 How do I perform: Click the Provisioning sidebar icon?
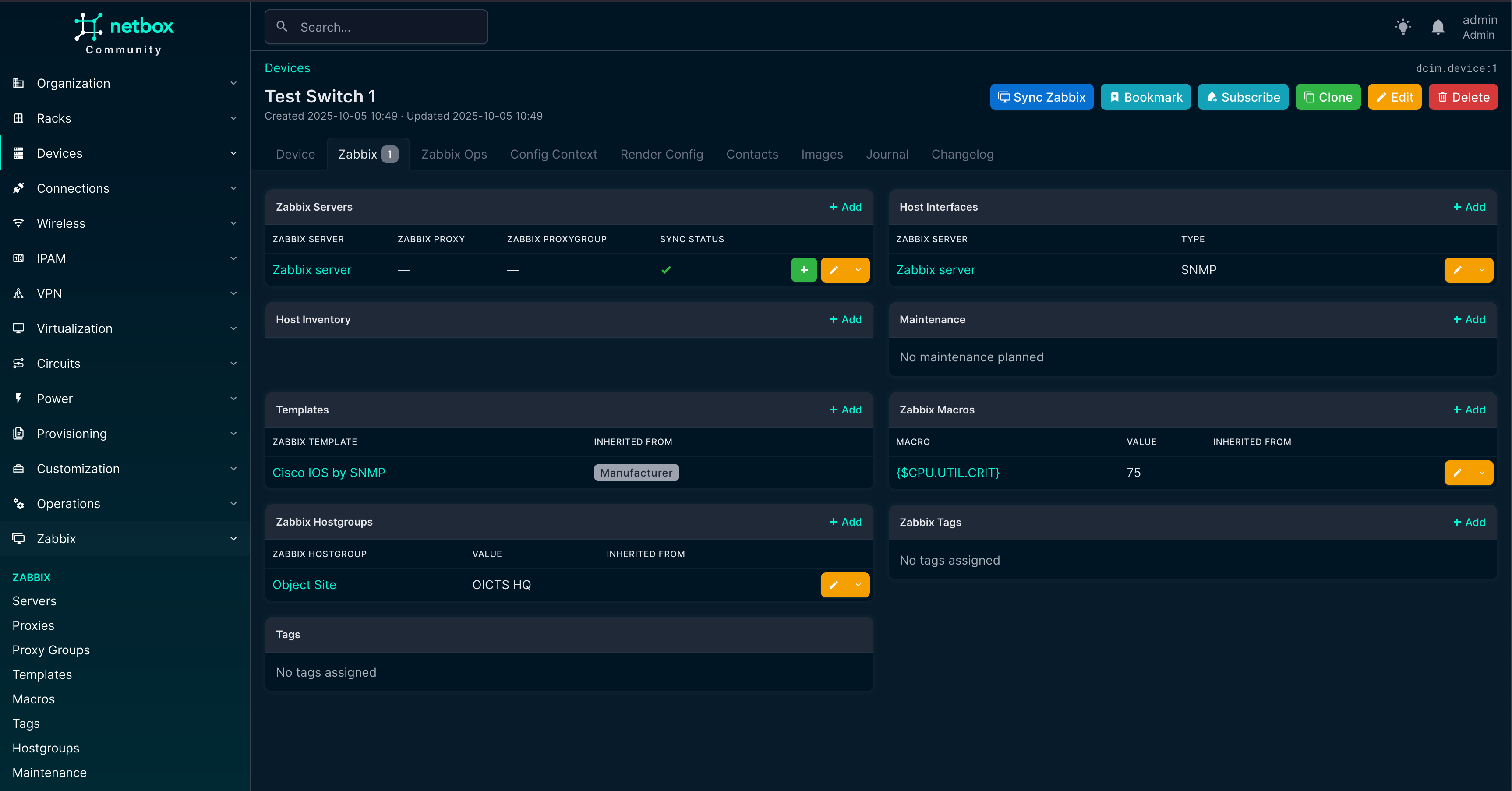[19, 433]
